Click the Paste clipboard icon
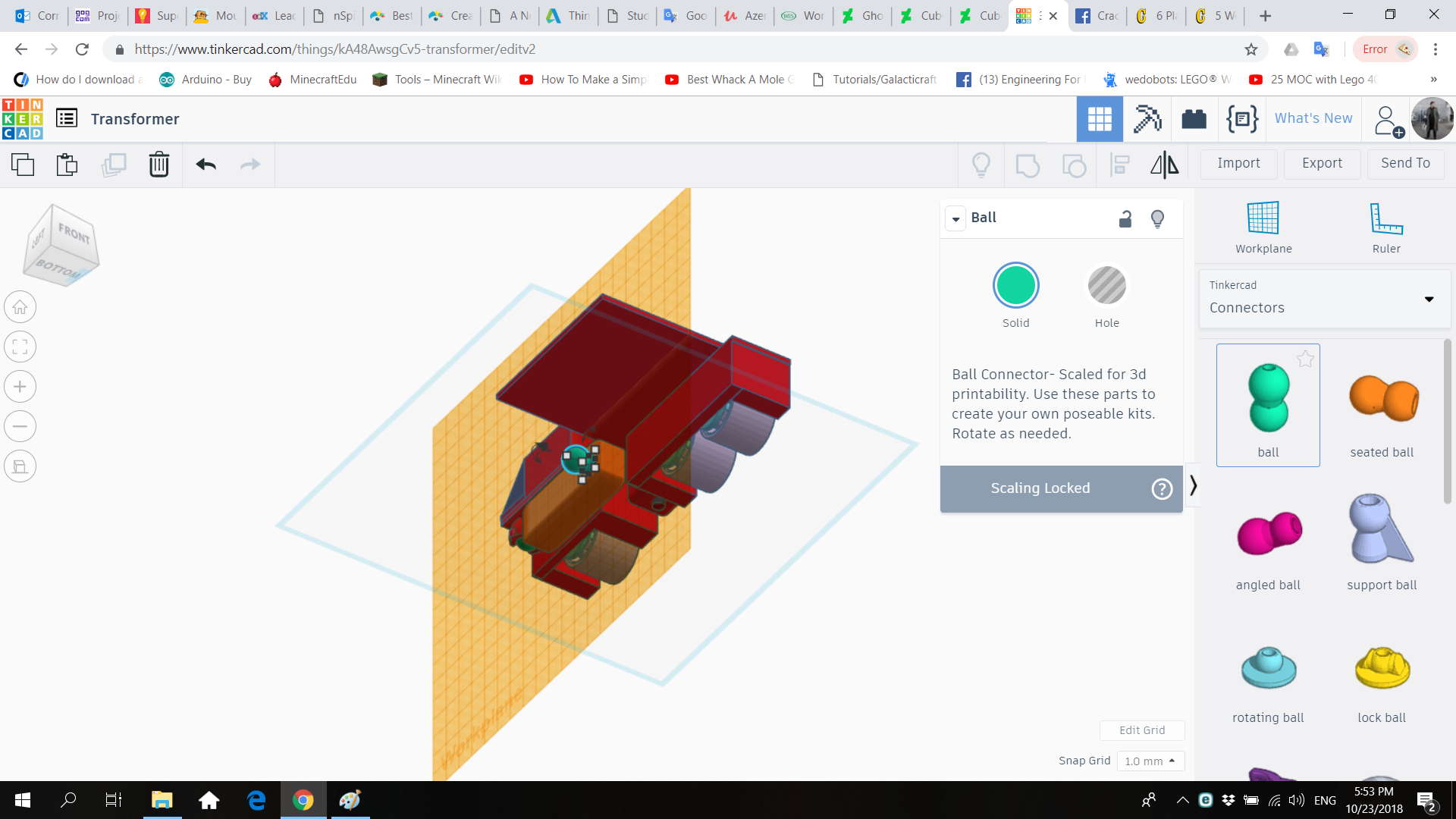 click(x=67, y=165)
